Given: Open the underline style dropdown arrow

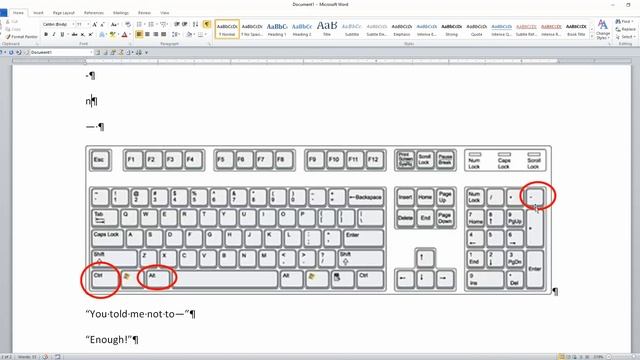Looking at the screenshot, I should click(68, 34).
